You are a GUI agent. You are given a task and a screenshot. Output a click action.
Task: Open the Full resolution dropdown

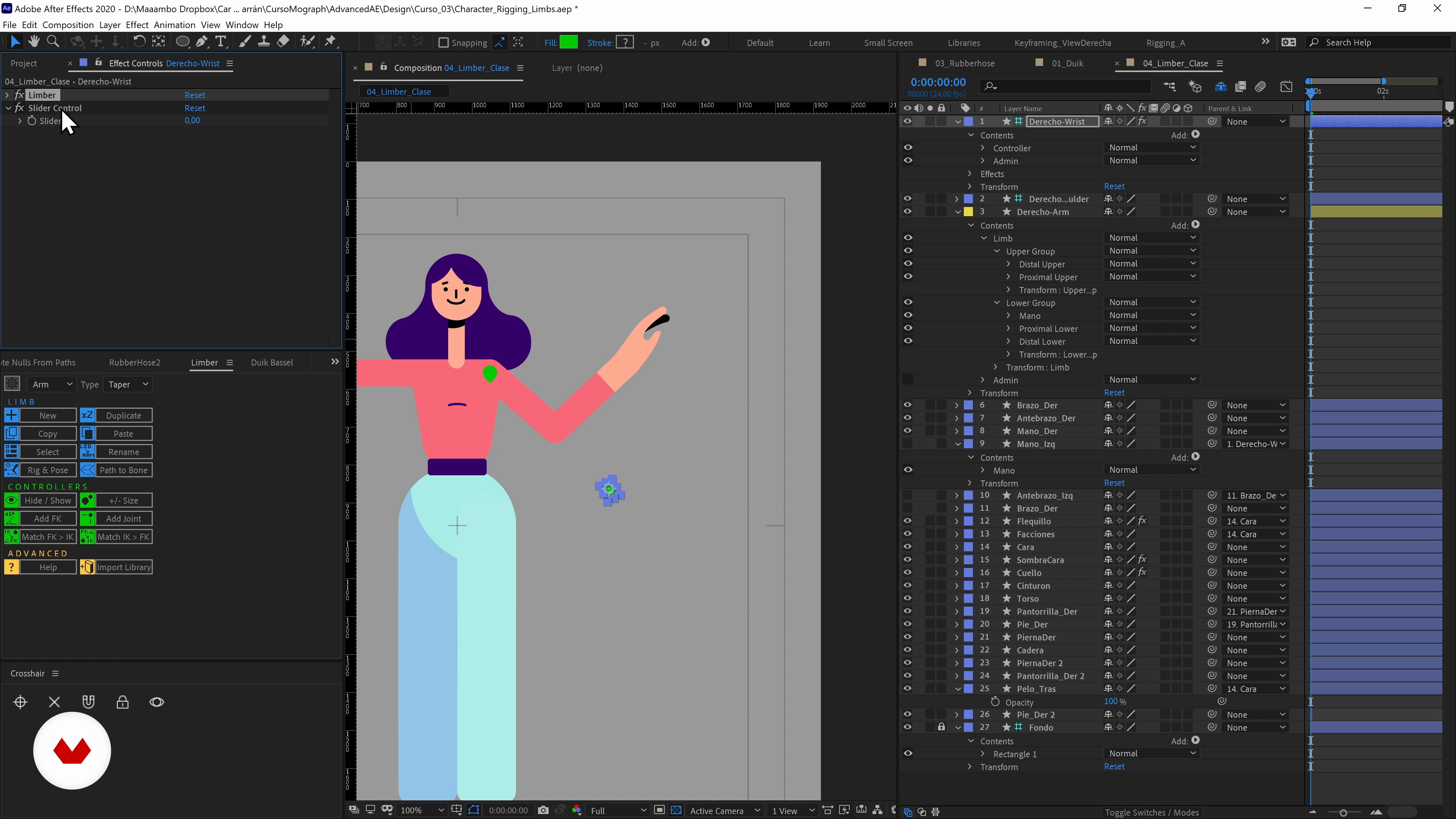(618, 810)
